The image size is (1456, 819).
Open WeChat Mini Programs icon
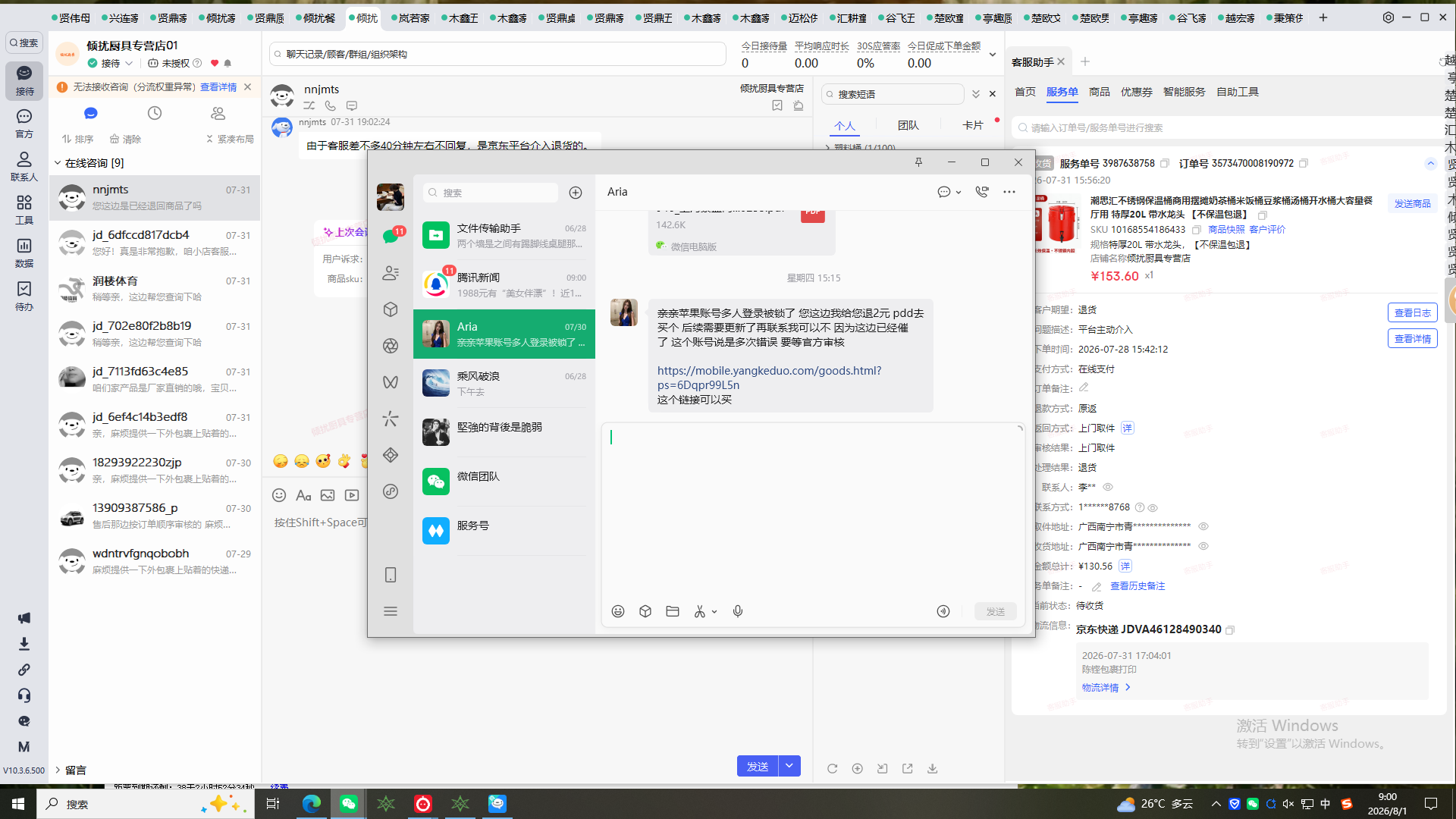coord(391,491)
